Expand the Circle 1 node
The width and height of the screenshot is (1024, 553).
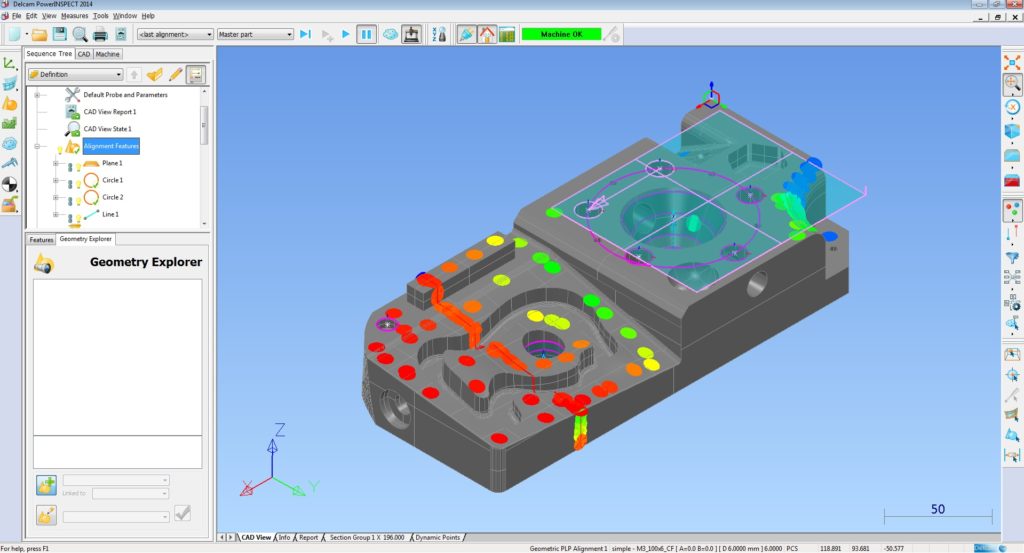tap(56, 180)
